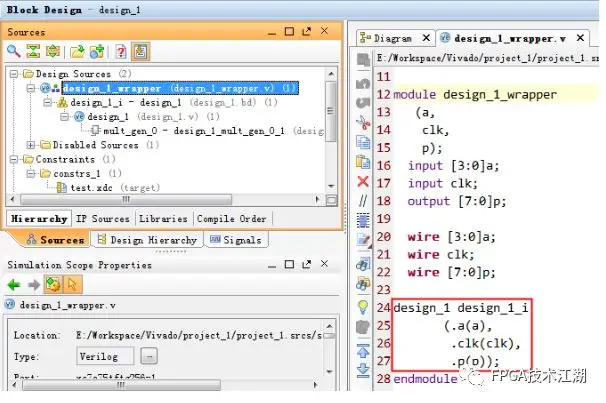This screenshot has width=606, height=403.
Task: Click the Expand All icon in Sources
Action: click(51, 51)
